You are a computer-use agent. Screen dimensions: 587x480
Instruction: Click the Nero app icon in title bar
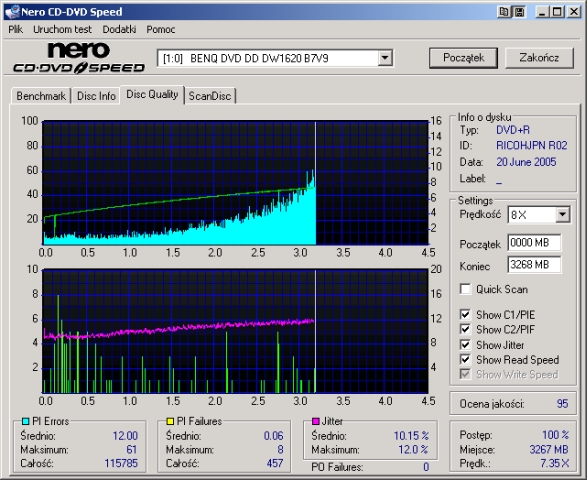pos(12,12)
